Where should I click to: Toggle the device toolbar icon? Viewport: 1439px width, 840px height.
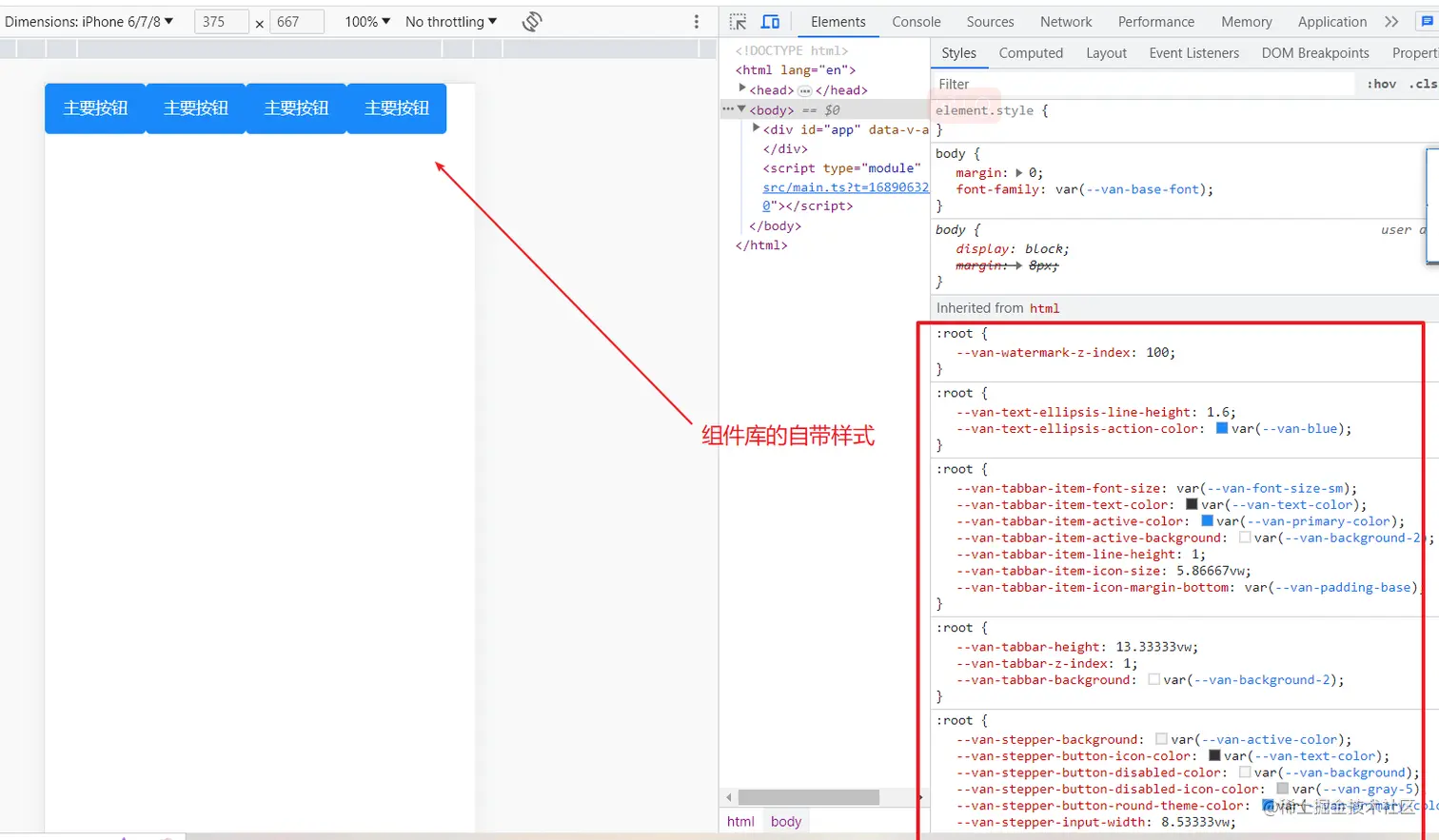pos(771,22)
